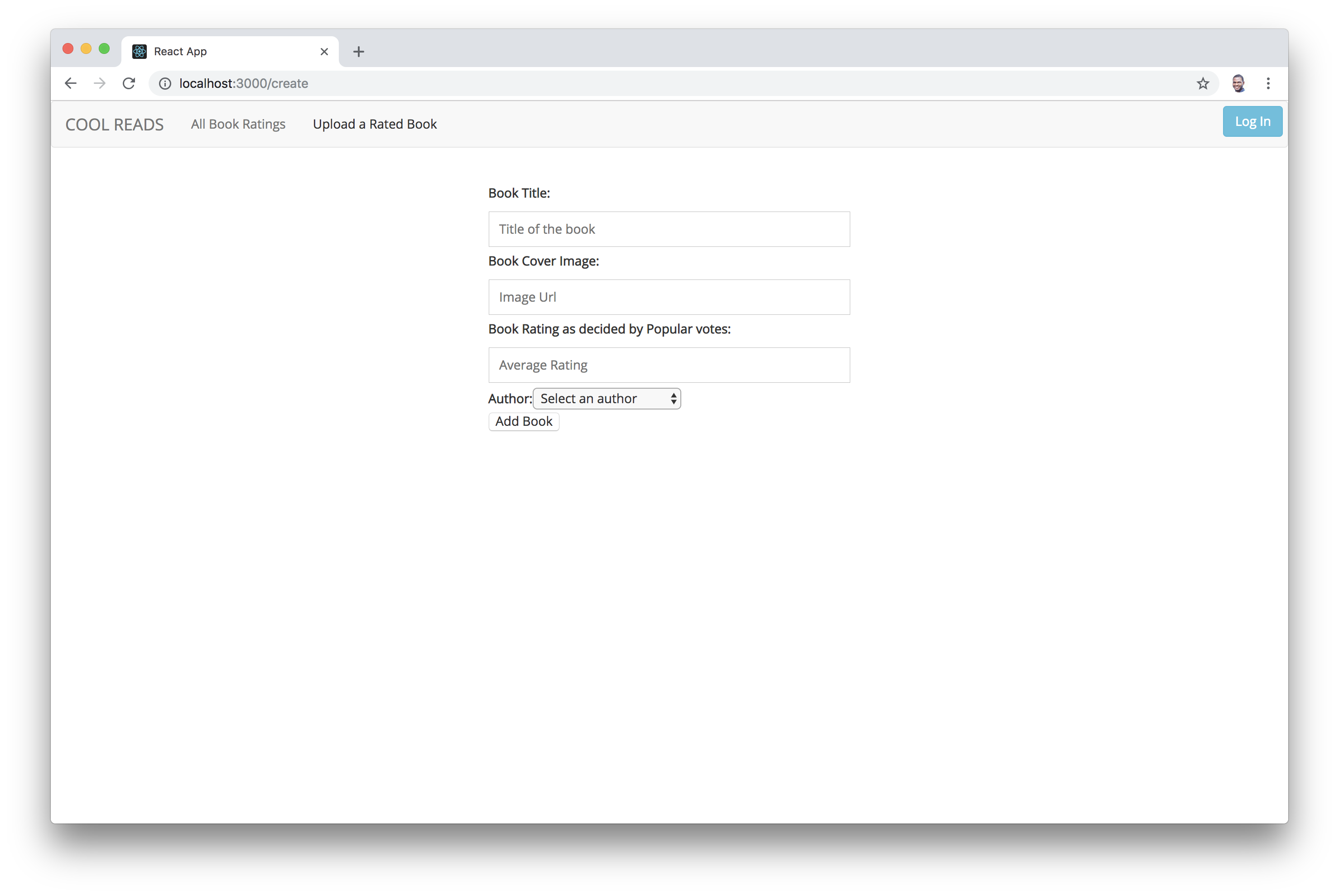This screenshot has width=1339, height=896.
Task: Open a new tab with plus icon
Action: click(x=358, y=52)
